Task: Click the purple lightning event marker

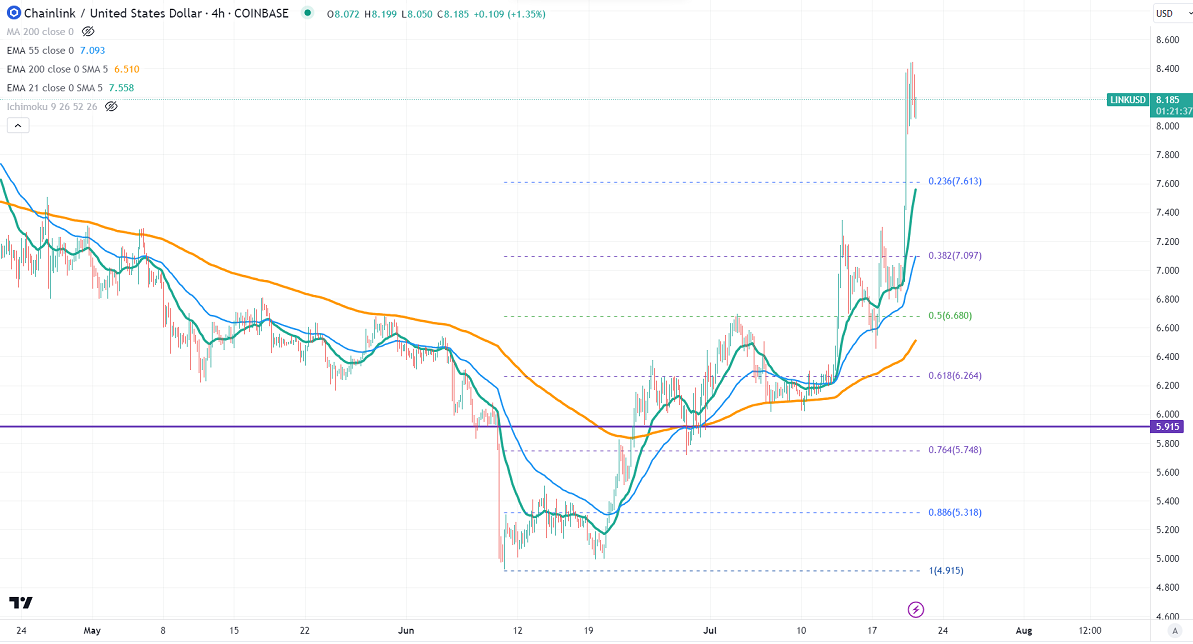Action: point(916,610)
